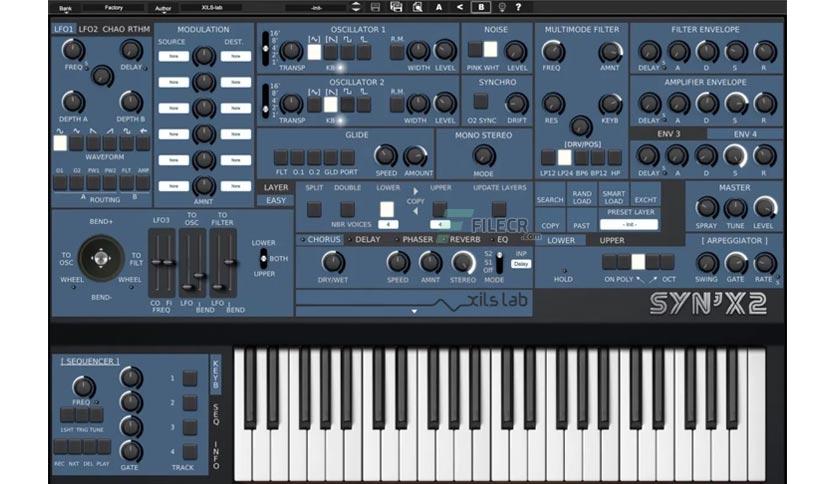Click the pitch bend joystick
The image size is (836, 484).
[x=101, y=259]
